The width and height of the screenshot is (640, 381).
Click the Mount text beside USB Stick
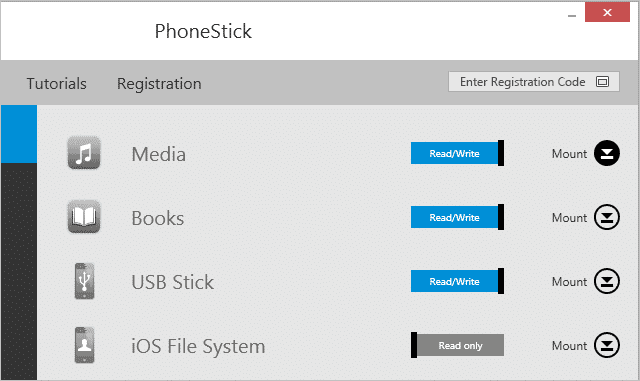coord(569,282)
